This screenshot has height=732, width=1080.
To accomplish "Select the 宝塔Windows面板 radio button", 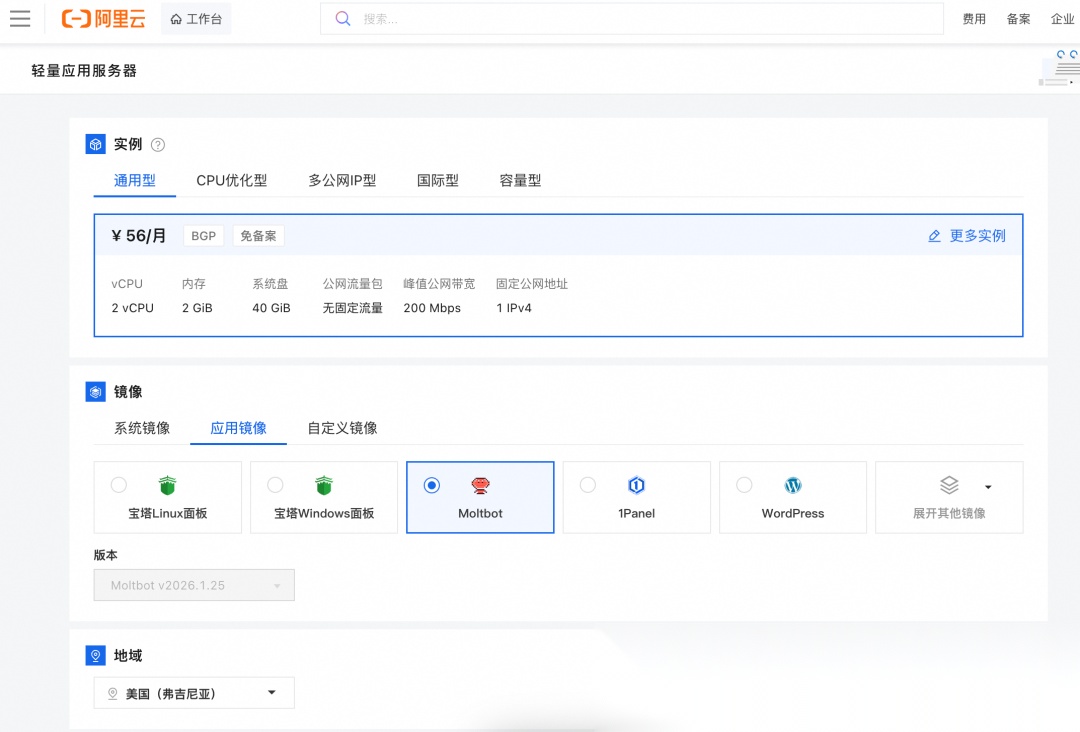I will 275,485.
